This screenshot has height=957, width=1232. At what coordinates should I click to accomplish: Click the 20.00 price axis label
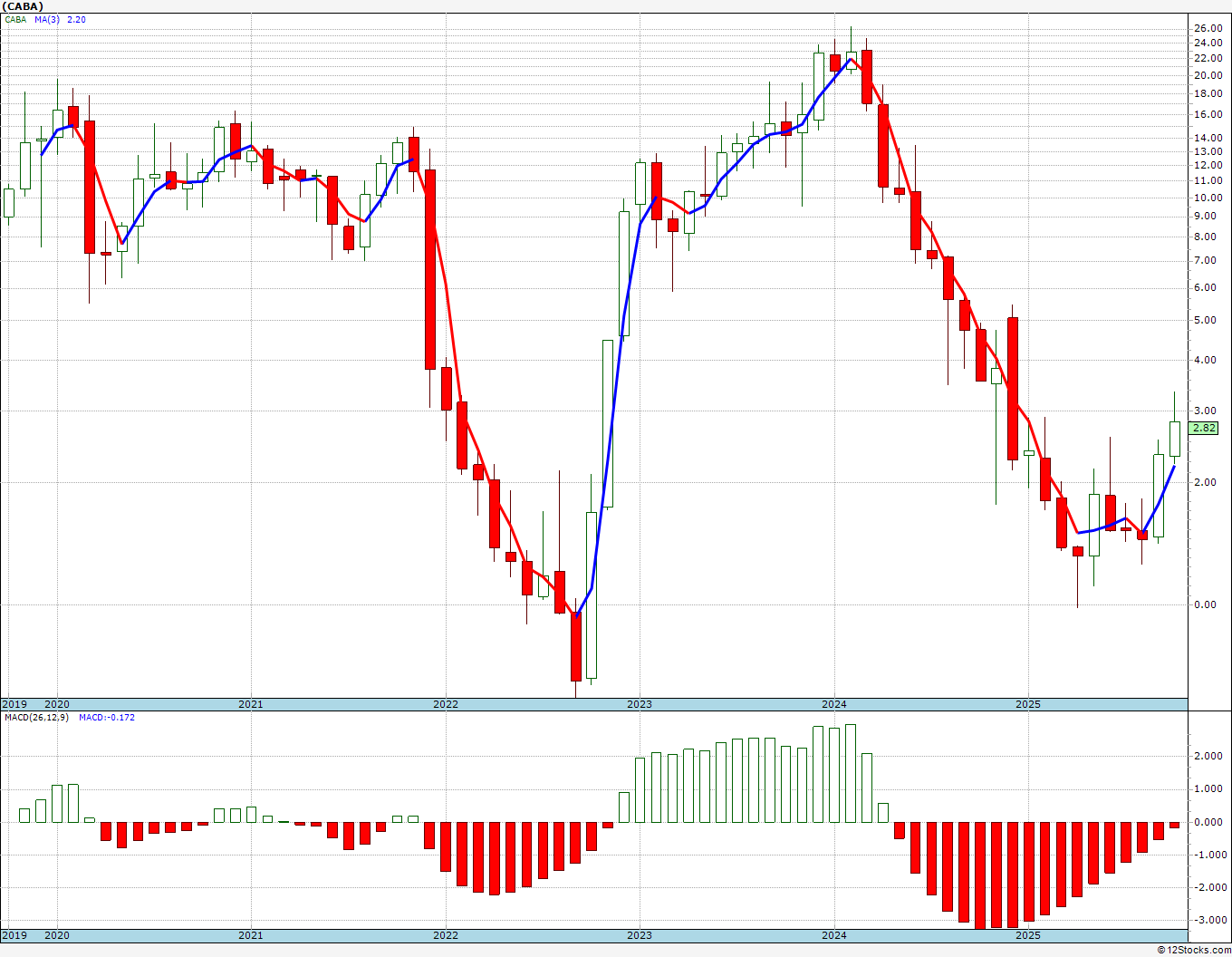[x=1208, y=75]
